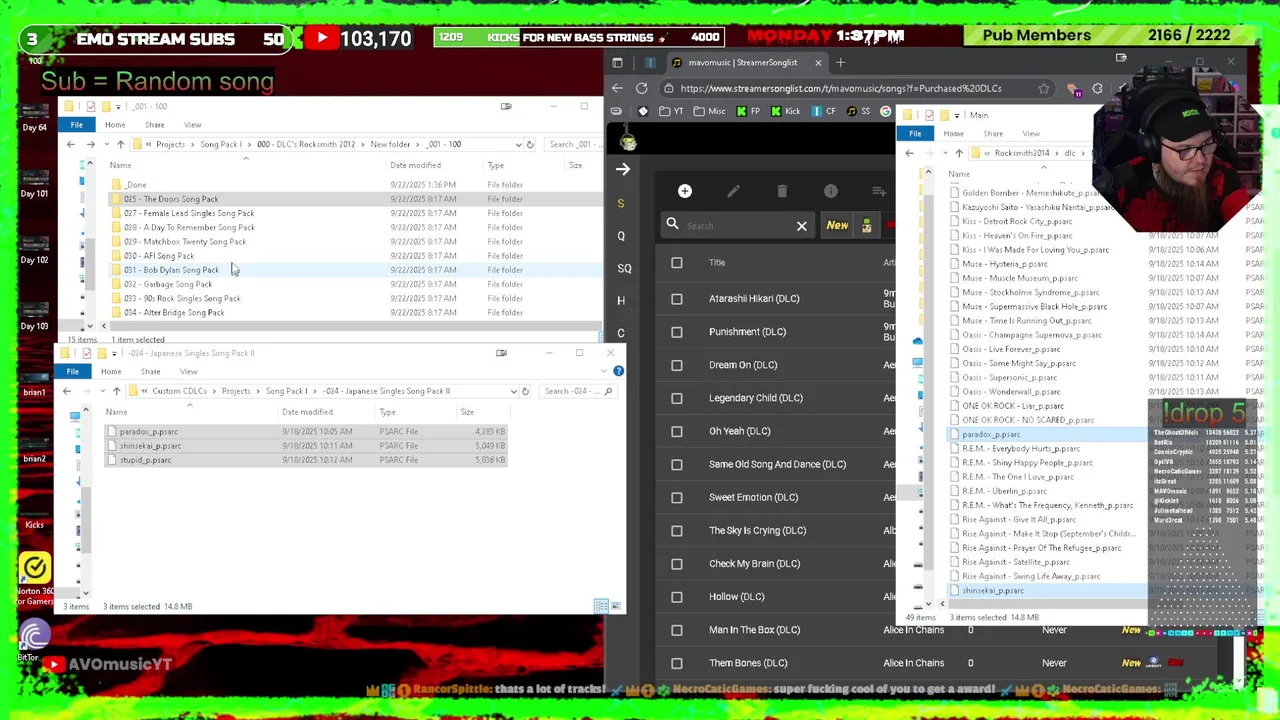Open Share tab in _001 - 100 Explorer window

tap(154, 125)
